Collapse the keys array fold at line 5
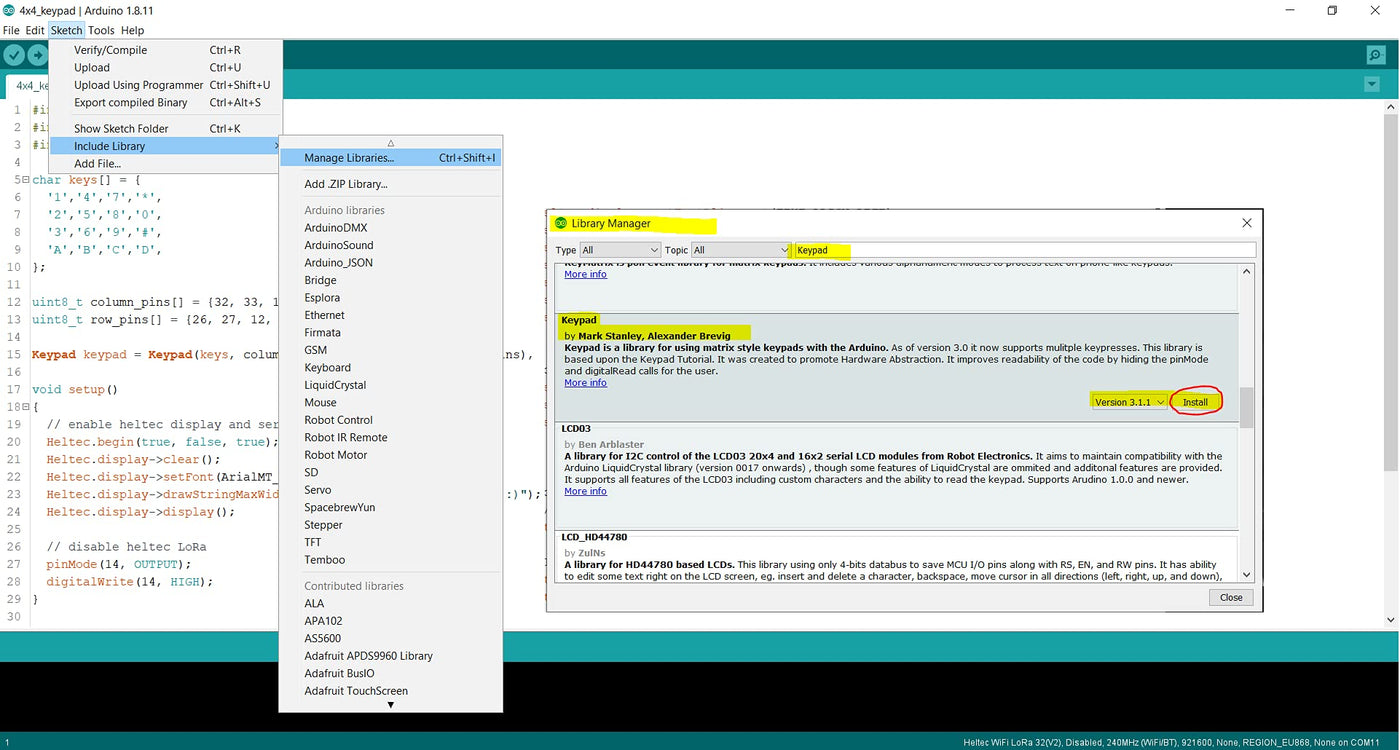 tap(23, 180)
